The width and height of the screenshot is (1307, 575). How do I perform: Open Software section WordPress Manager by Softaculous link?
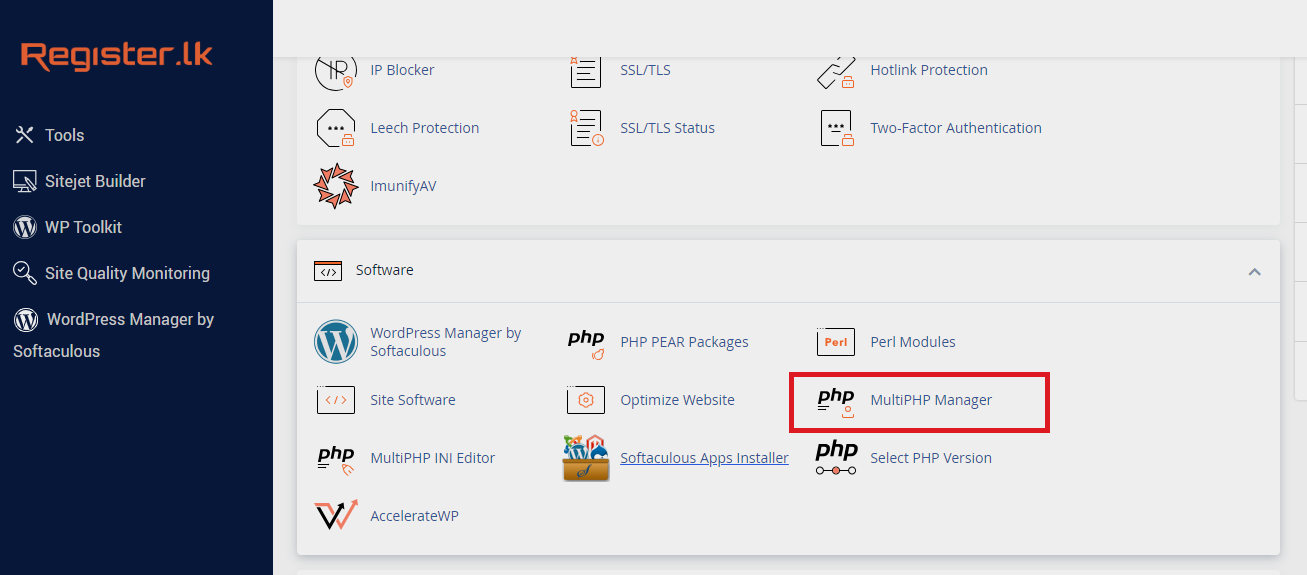click(446, 342)
